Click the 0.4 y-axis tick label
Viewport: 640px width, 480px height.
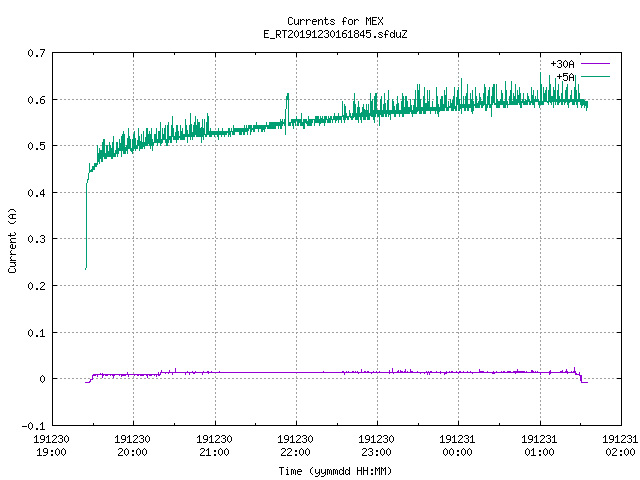tap(36, 193)
